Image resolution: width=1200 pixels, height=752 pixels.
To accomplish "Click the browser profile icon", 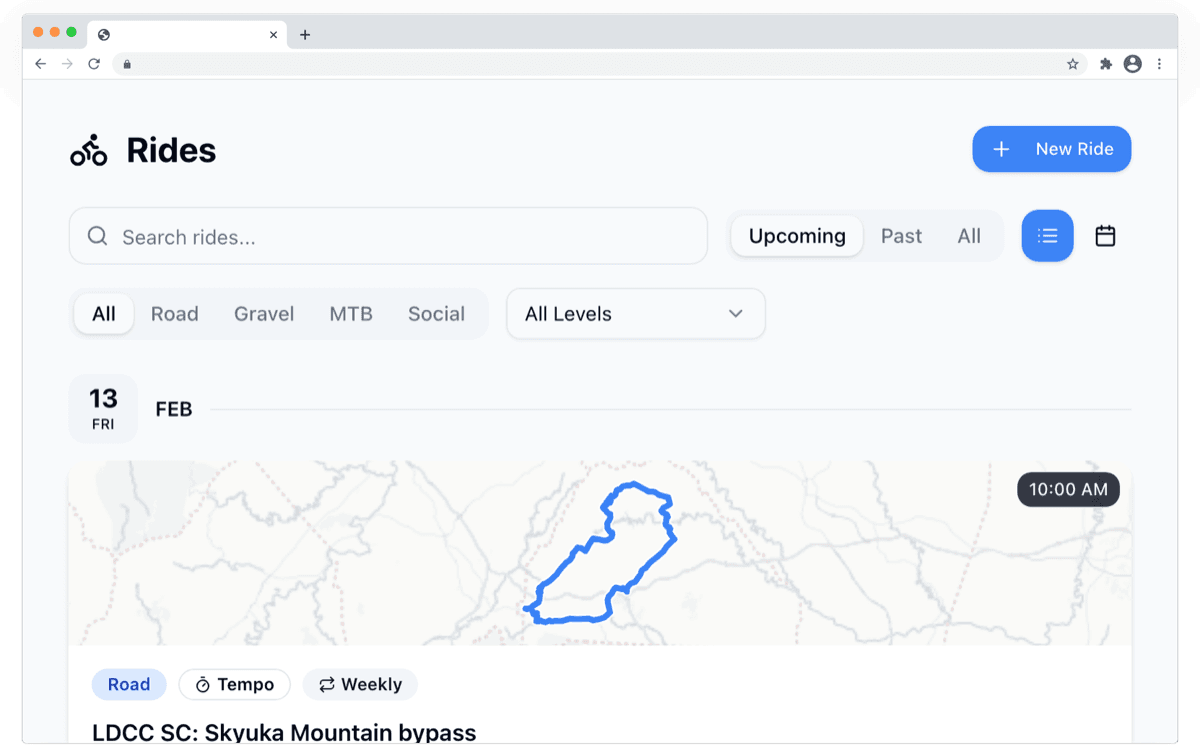I will click(1132, 63).
